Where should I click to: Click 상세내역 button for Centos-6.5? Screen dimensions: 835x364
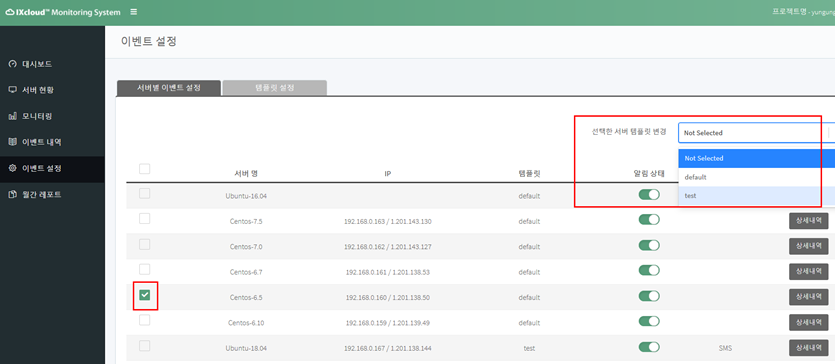[x=808, y=296]
